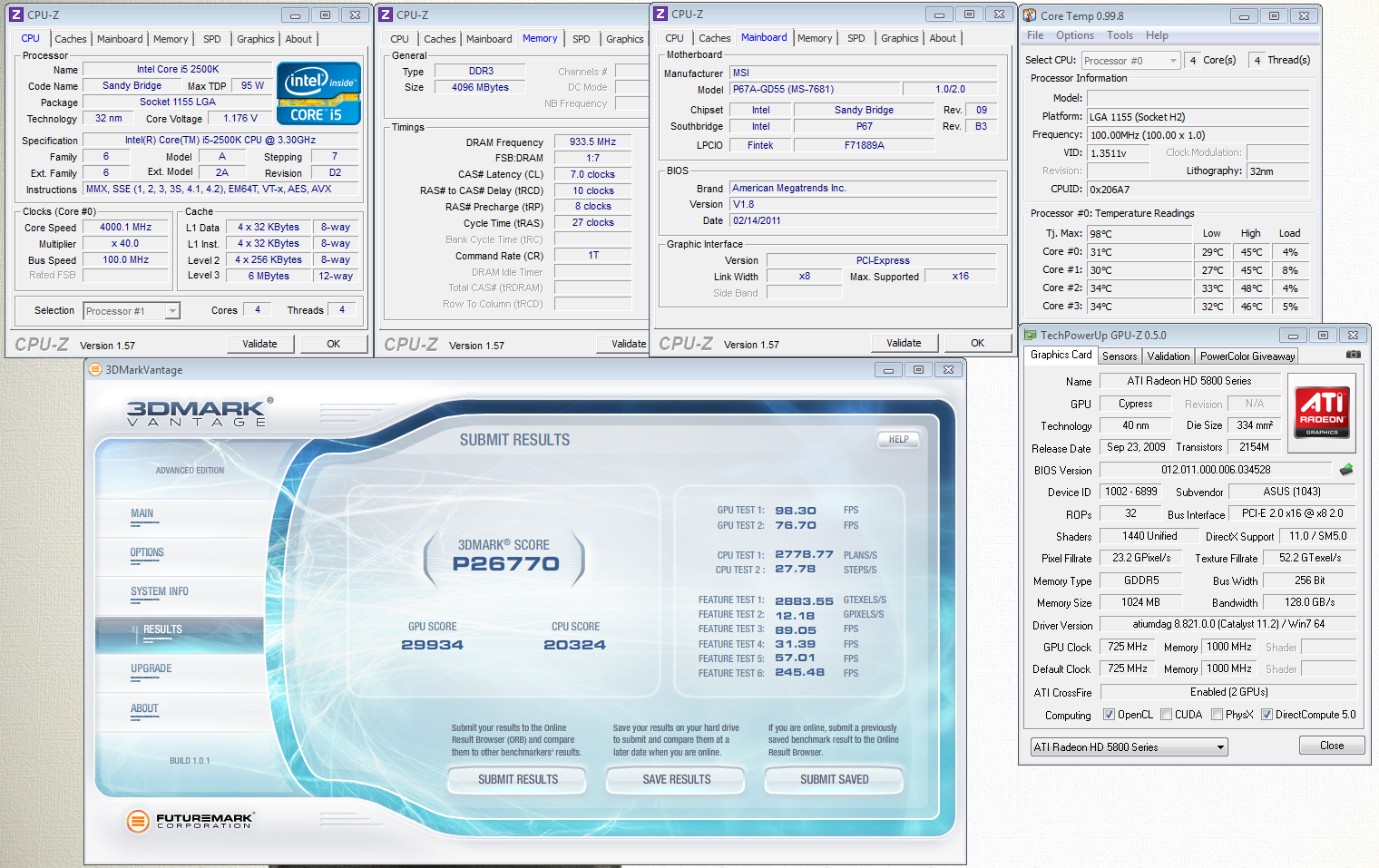Click the camera screenshot icon in GPU-Z
Image resolution: width=1379 pixels, height=868 pixels.
[x=1353, y=355]
